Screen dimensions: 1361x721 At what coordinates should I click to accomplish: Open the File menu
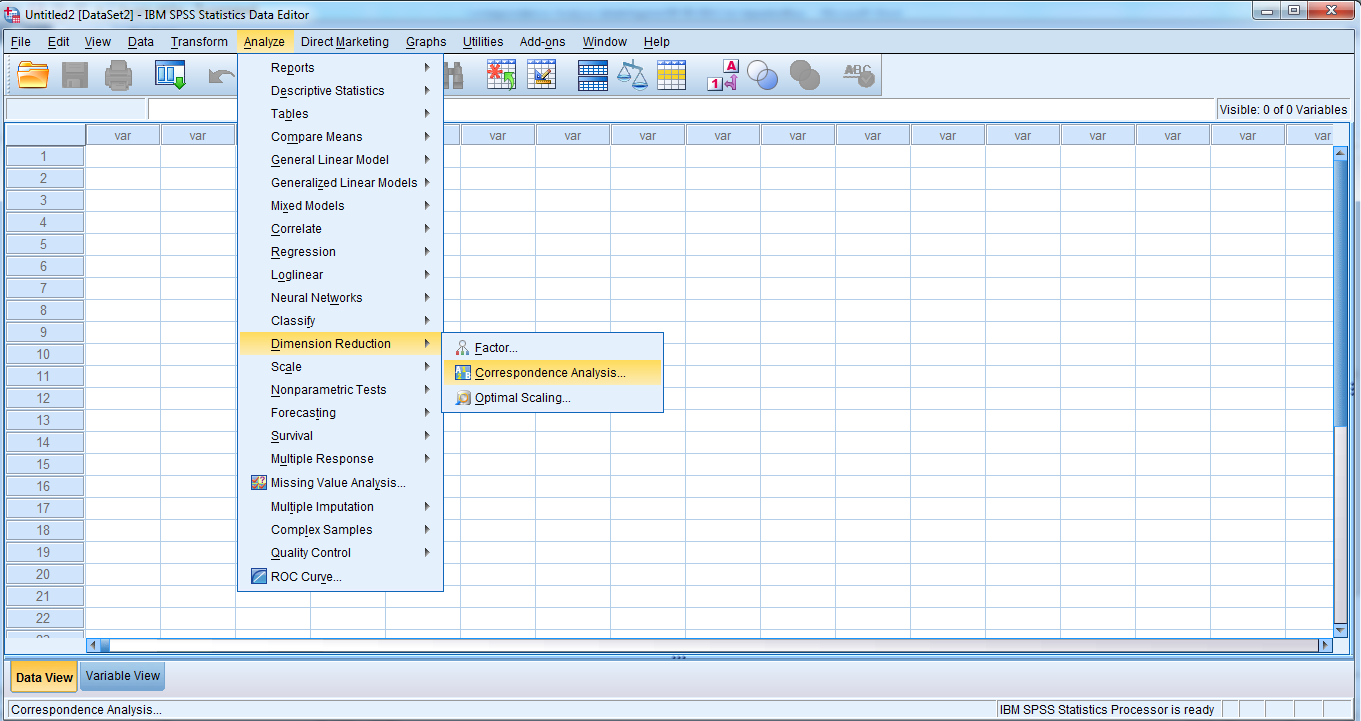point(21,42)
